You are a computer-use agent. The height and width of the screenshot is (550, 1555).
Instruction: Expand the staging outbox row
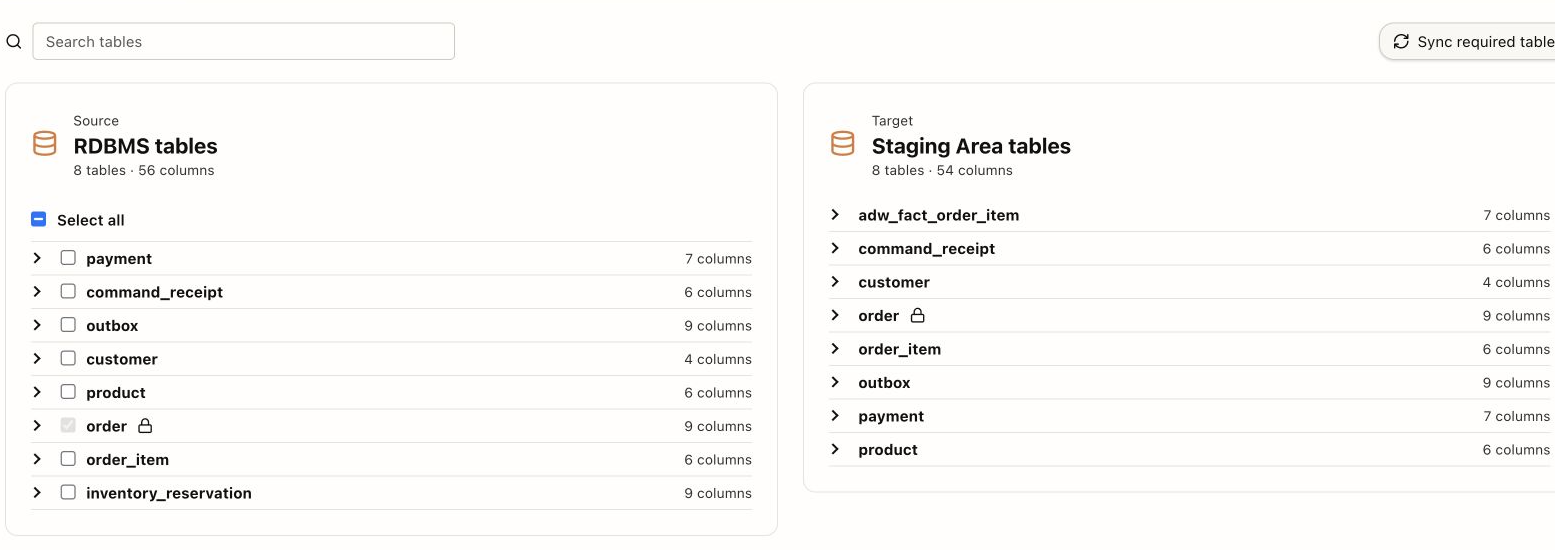point(835,382)
